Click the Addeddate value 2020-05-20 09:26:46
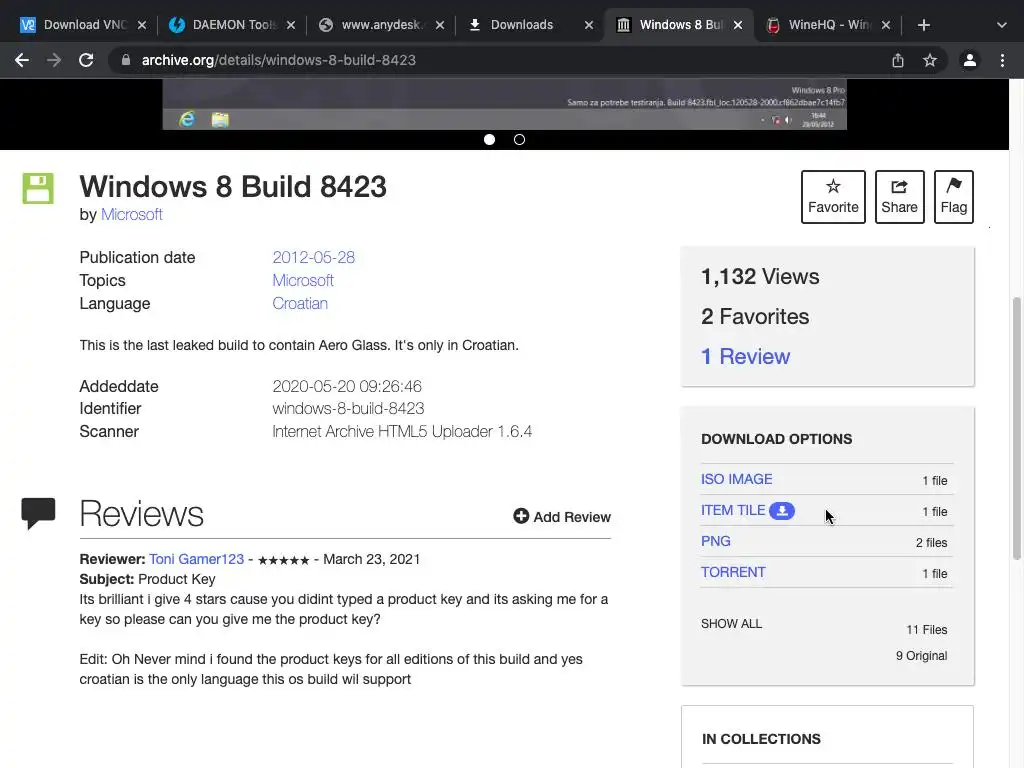The width and height of the screenshot is (1024, 768). coord(347,386)
